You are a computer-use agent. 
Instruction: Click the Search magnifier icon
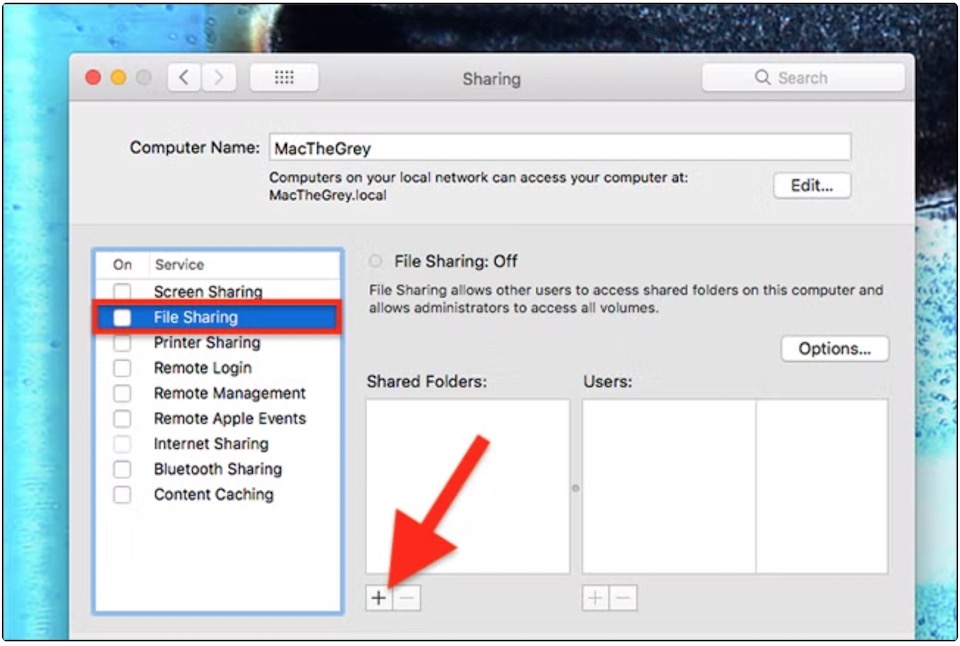tap(762, 77)
